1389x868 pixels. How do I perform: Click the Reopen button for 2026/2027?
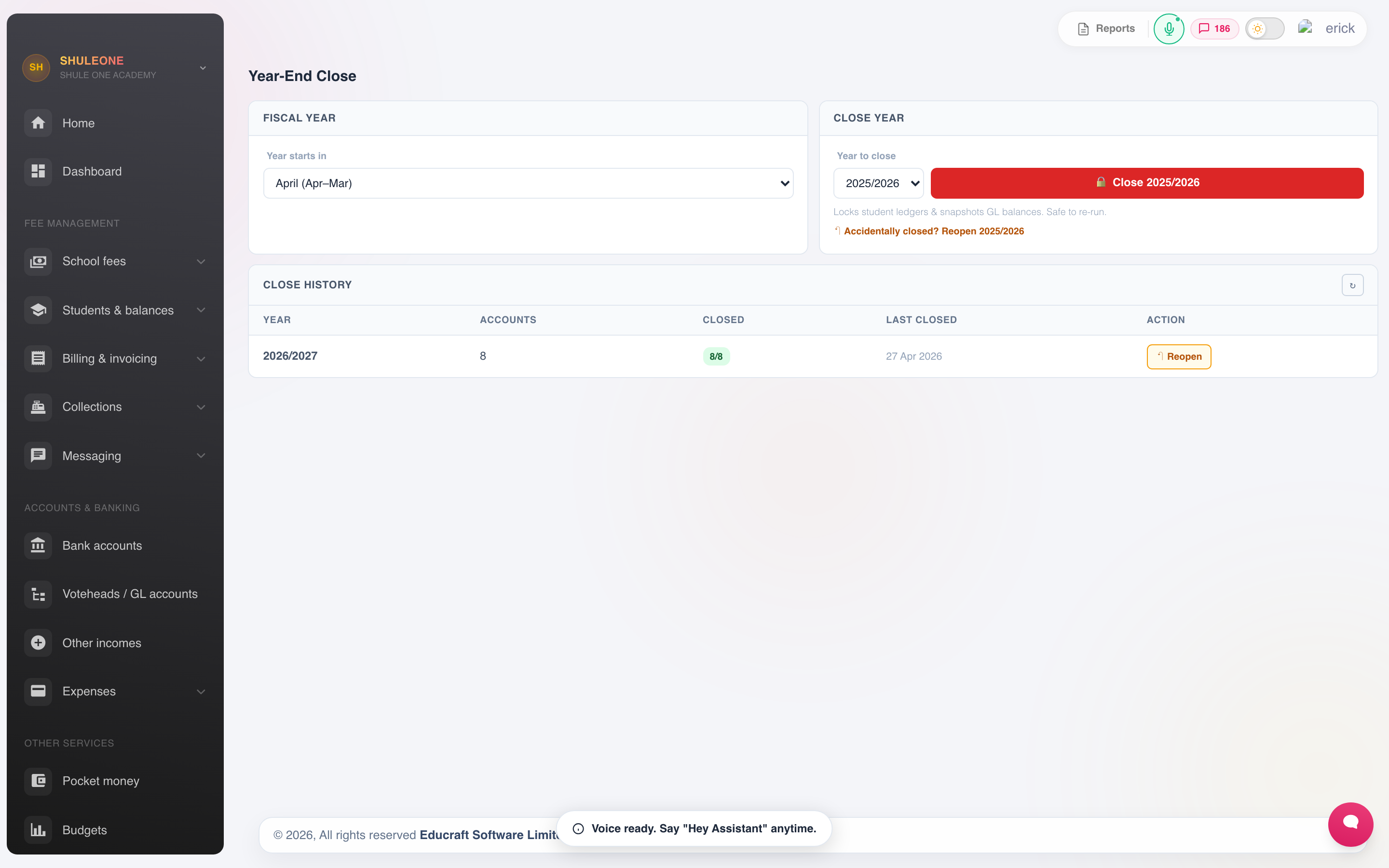[x=1179, y=356]
